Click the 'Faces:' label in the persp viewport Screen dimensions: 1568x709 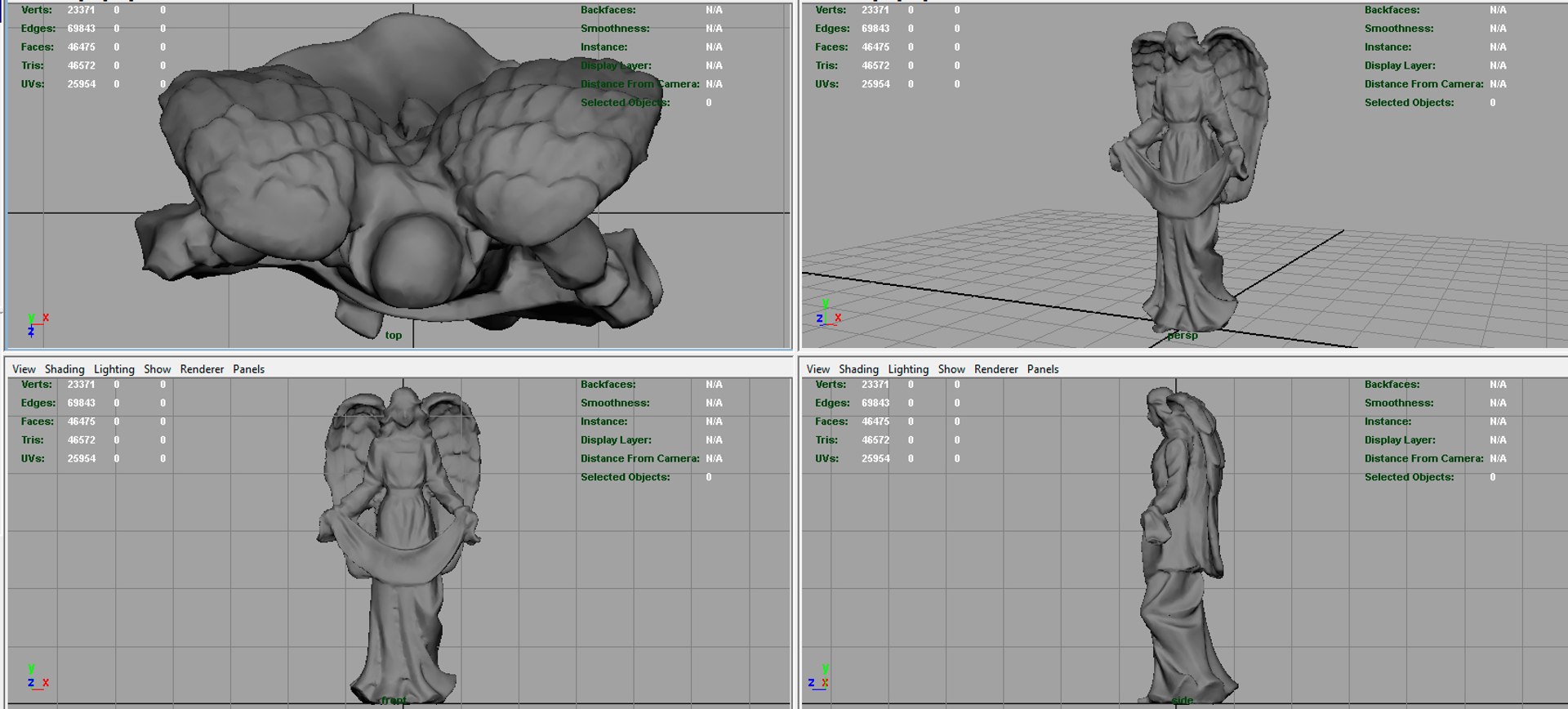tap(831, 47)
